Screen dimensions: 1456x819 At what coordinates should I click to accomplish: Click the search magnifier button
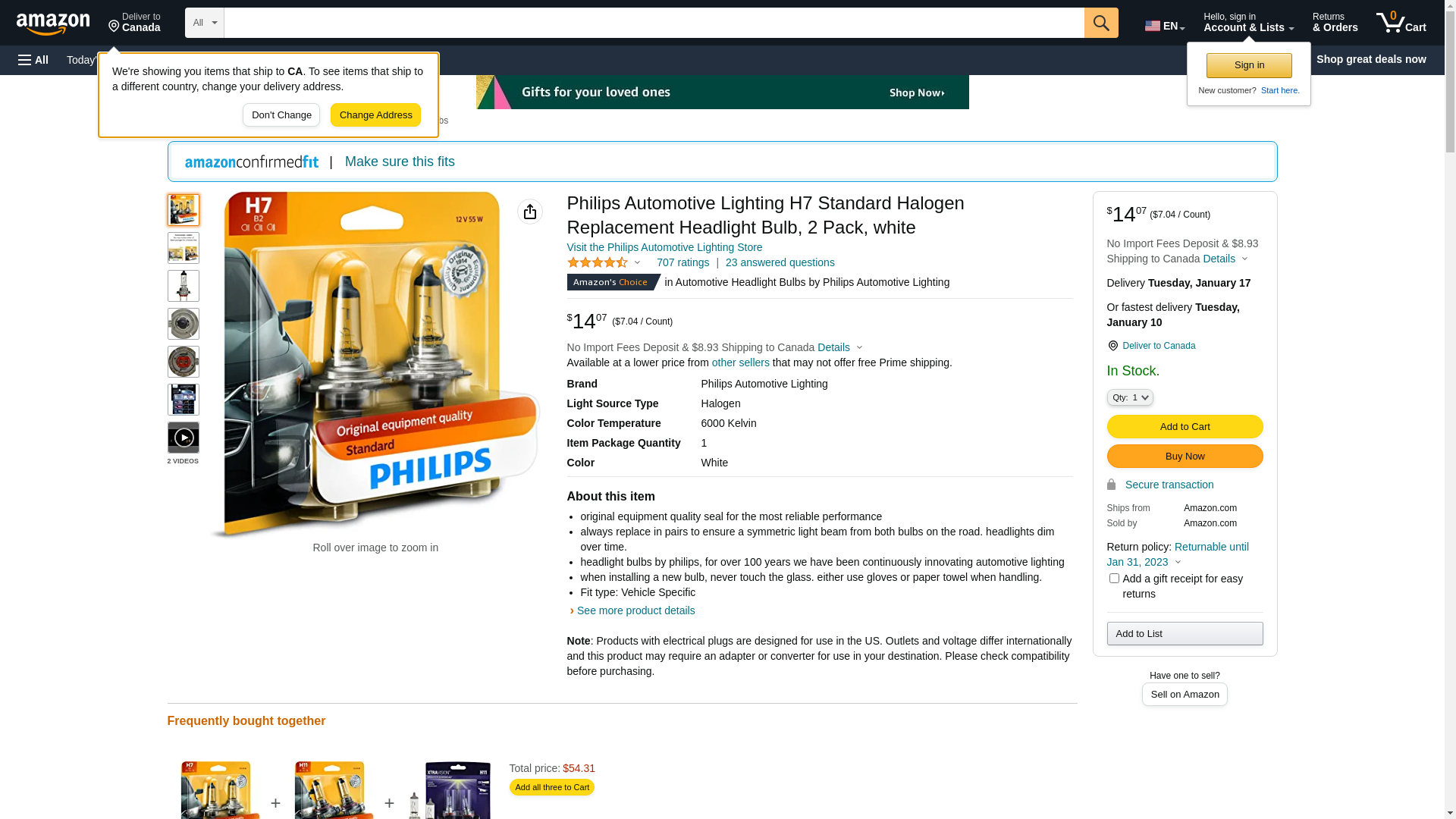click(1101, 23)
